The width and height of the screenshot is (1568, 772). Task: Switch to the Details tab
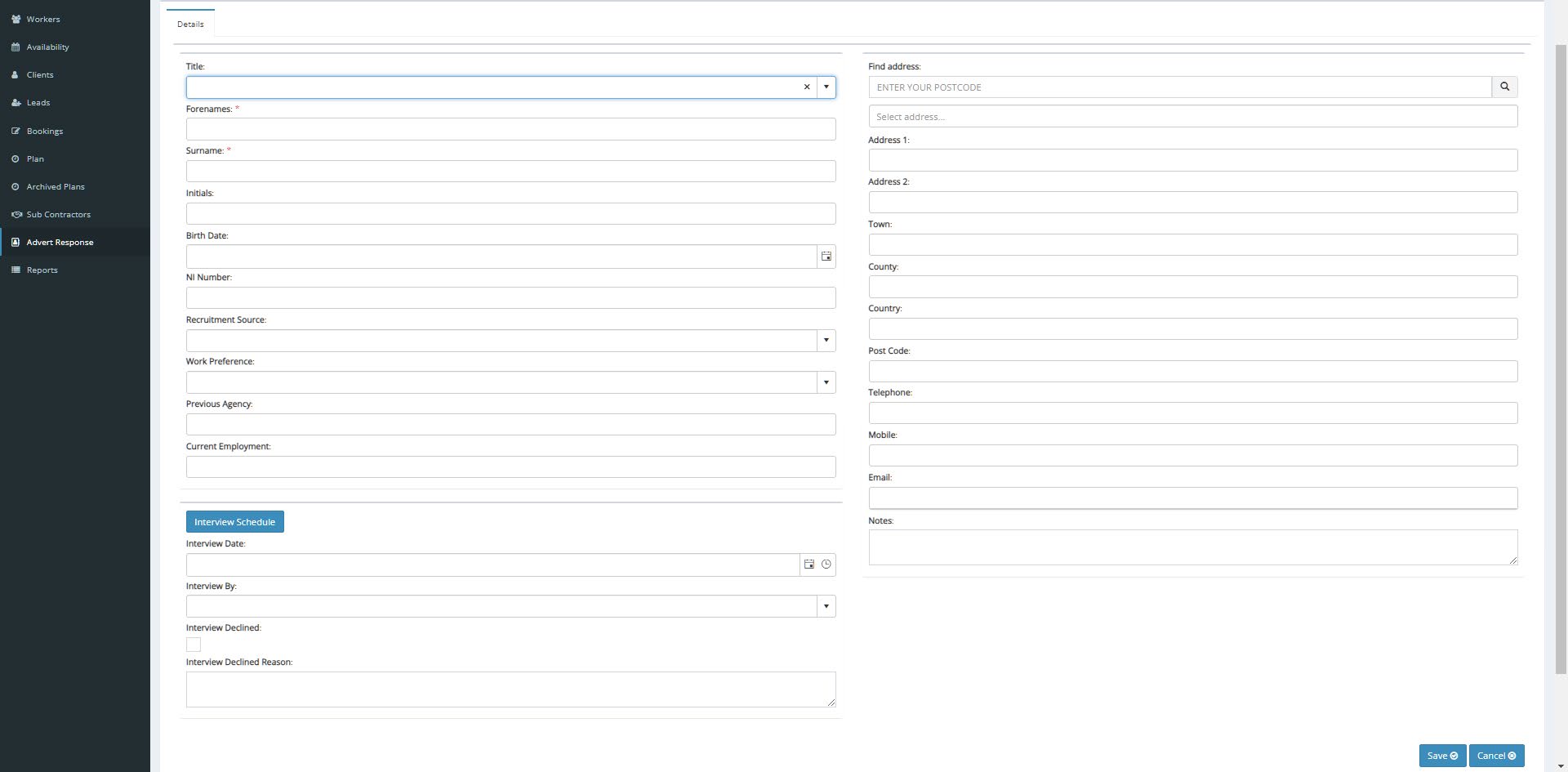(x=190, y=24)
